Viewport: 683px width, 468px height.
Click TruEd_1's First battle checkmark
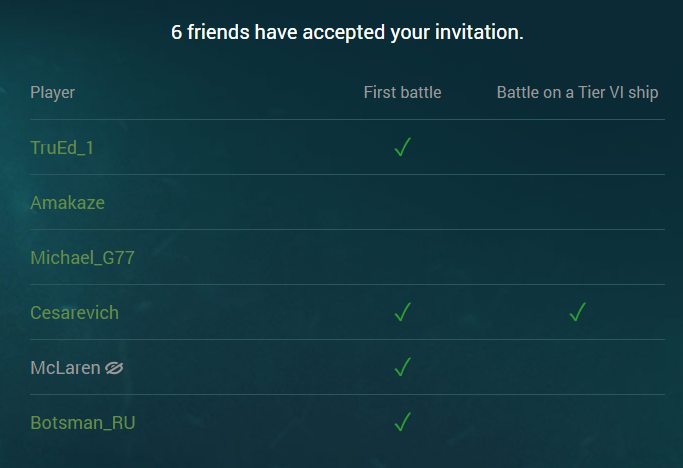tap(402, 147)
